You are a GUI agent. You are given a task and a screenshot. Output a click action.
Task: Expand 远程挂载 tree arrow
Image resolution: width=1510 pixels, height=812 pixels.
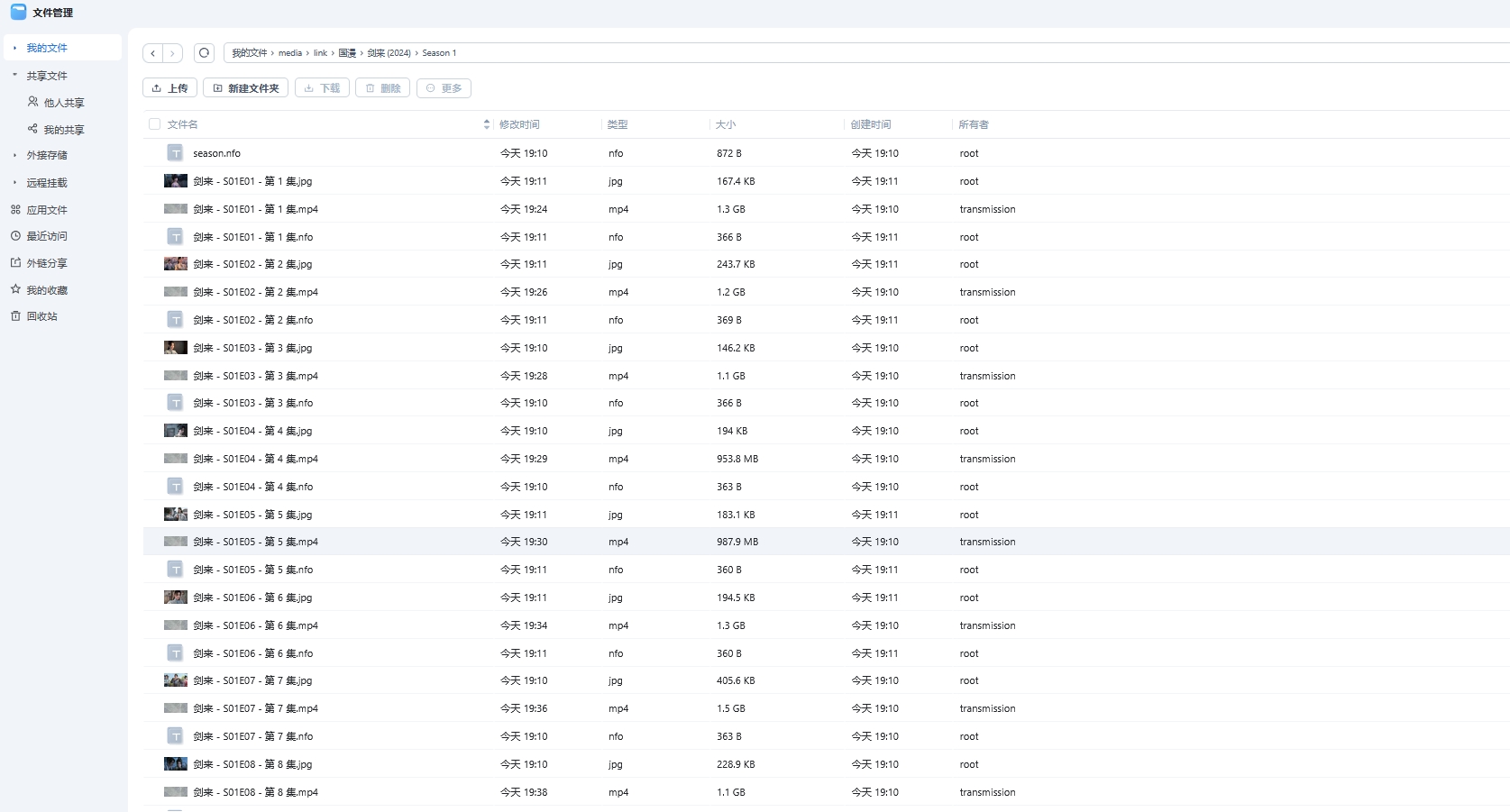14,182
